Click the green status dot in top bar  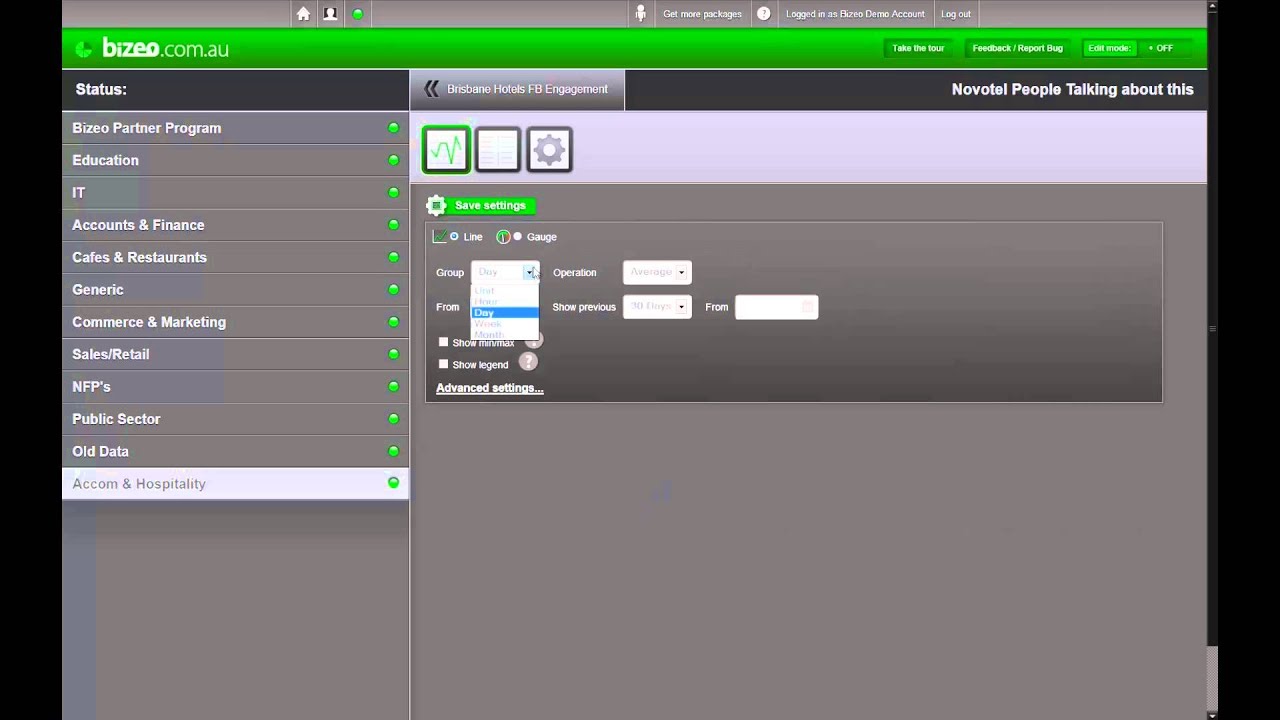click(358, 14)
